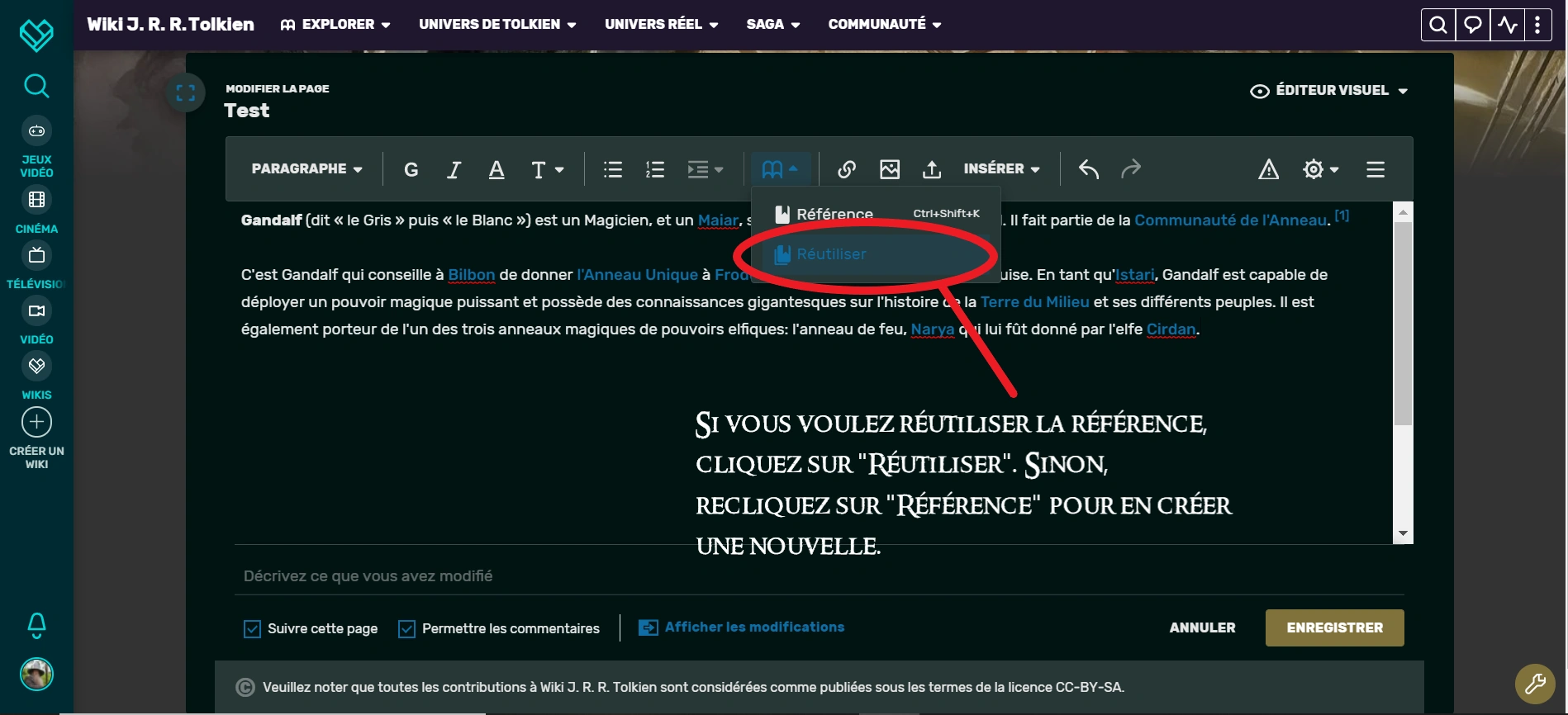1568x715 pixels.
Task: Open the notifications bell
Action: (36, 626)
